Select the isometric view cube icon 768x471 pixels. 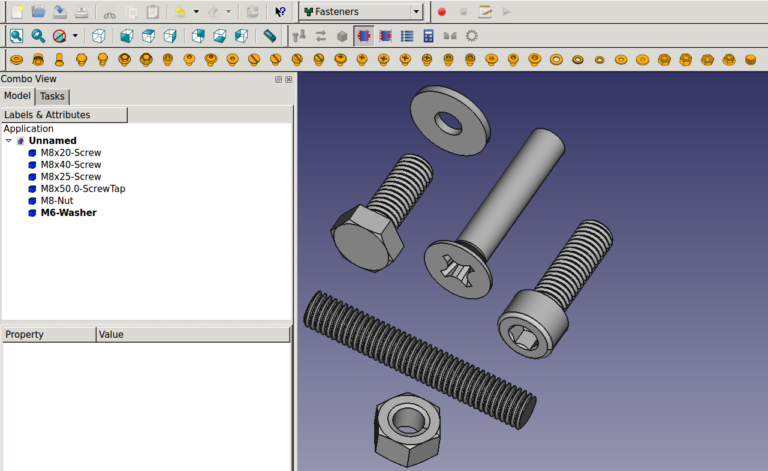tap(98, 36)
